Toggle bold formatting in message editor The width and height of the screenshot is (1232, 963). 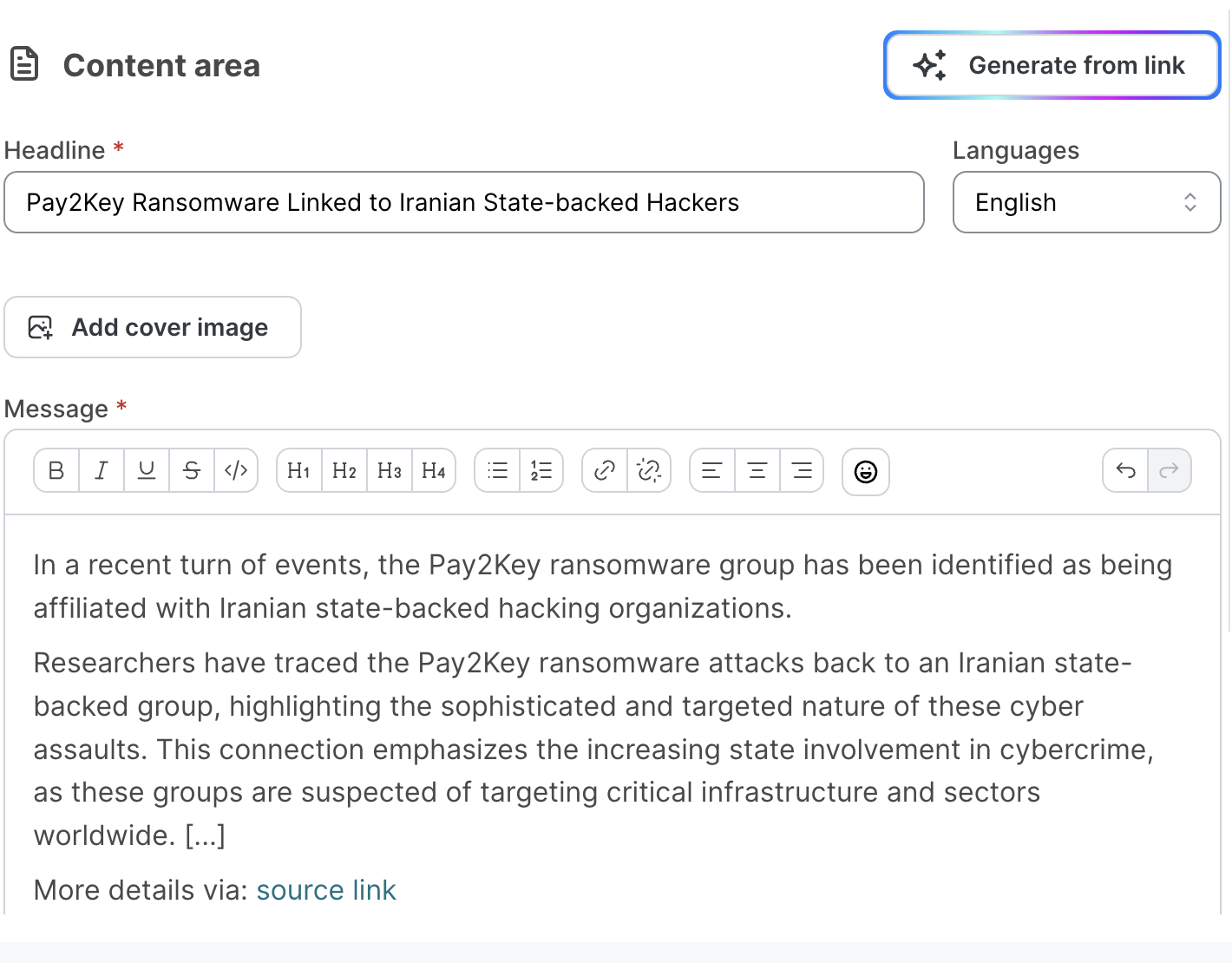point(56,470)
